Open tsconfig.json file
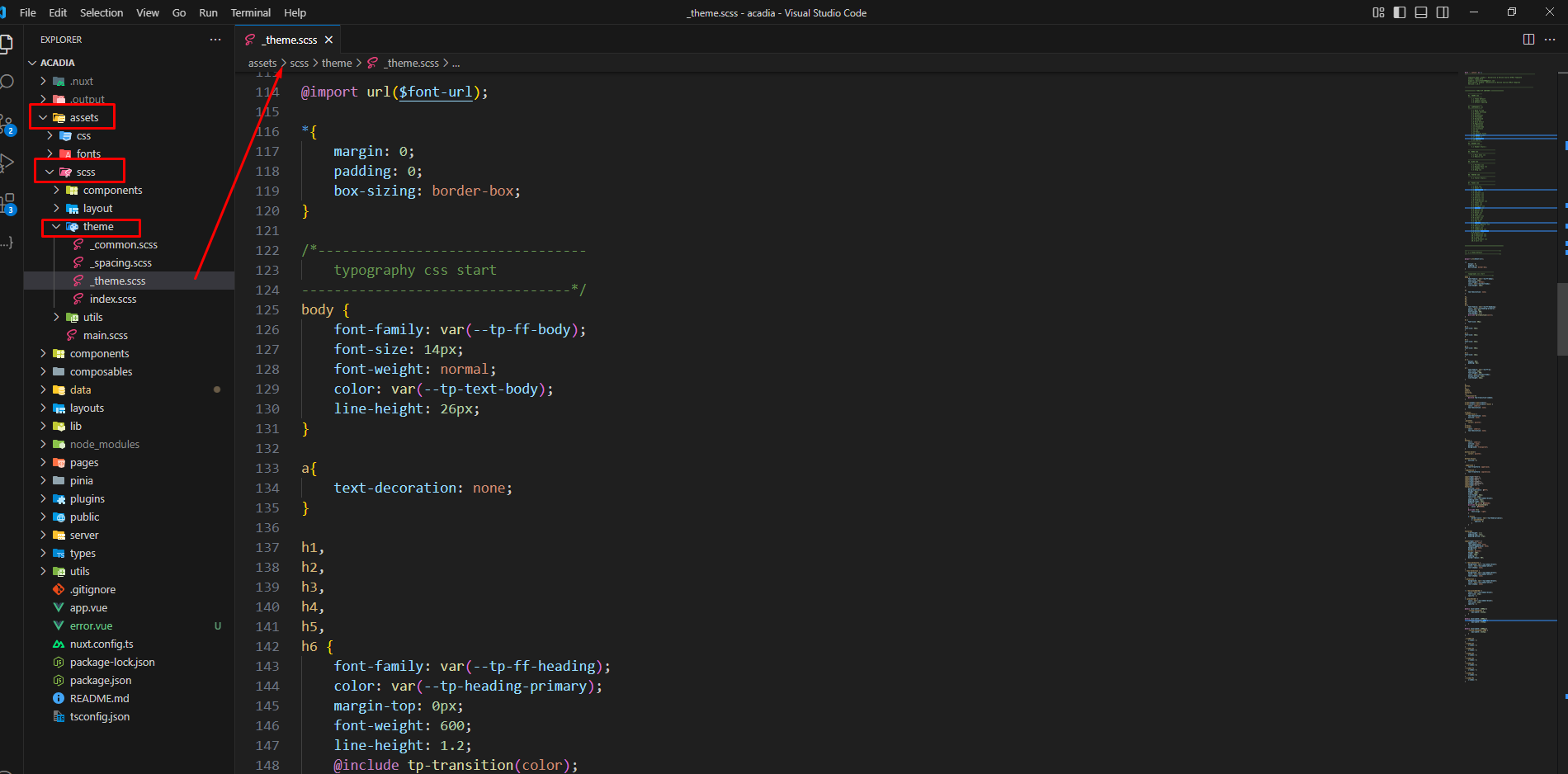 tap(130, 716)
